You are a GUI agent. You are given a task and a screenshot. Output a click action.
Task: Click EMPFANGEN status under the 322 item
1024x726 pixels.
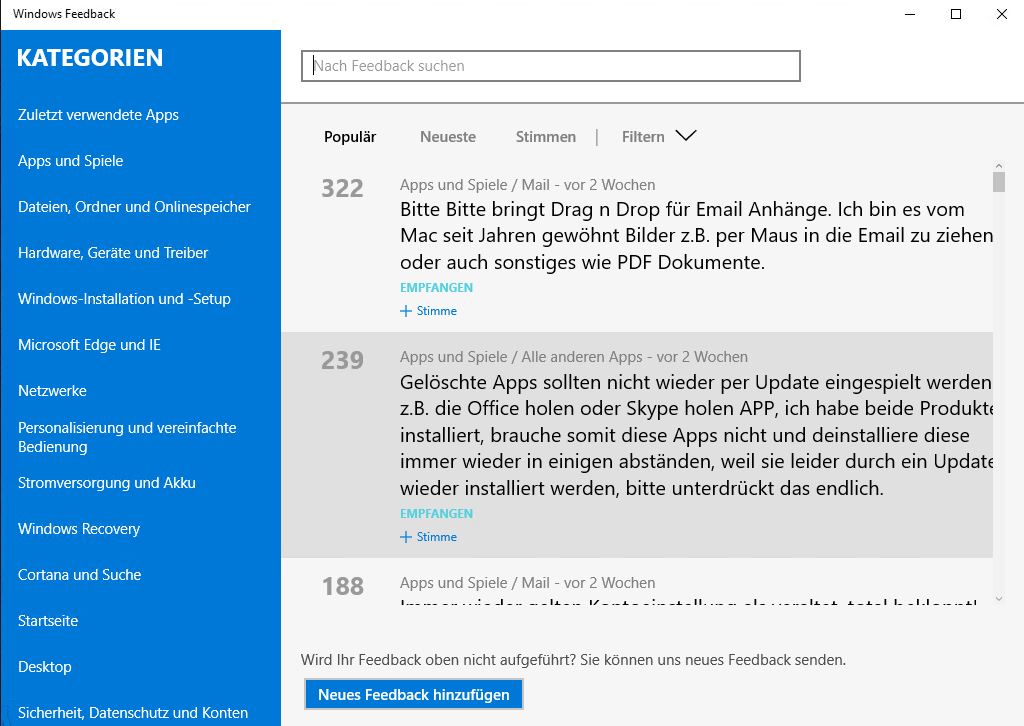(436, 287)
